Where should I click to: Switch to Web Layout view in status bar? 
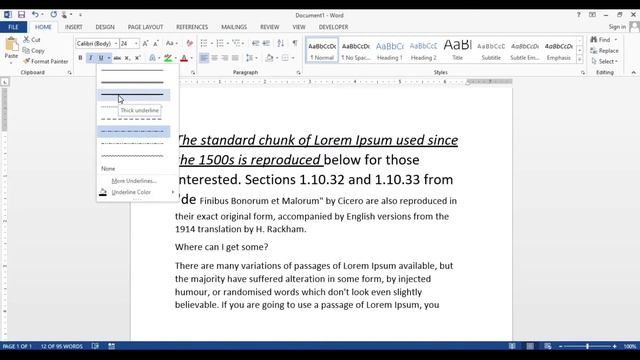(548, 346)
